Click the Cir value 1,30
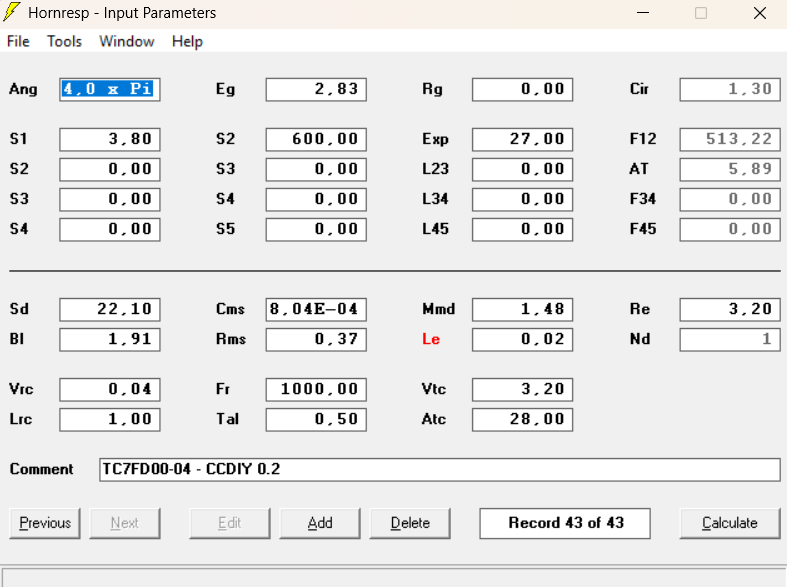This screenshot has height=587, width=787. [x=730, y=89]
